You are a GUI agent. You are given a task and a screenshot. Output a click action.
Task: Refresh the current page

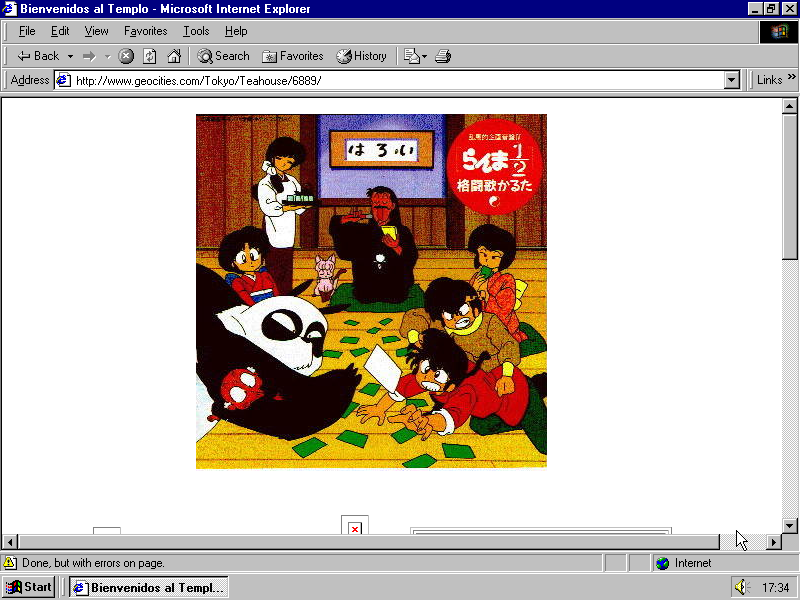pos(149,56)
